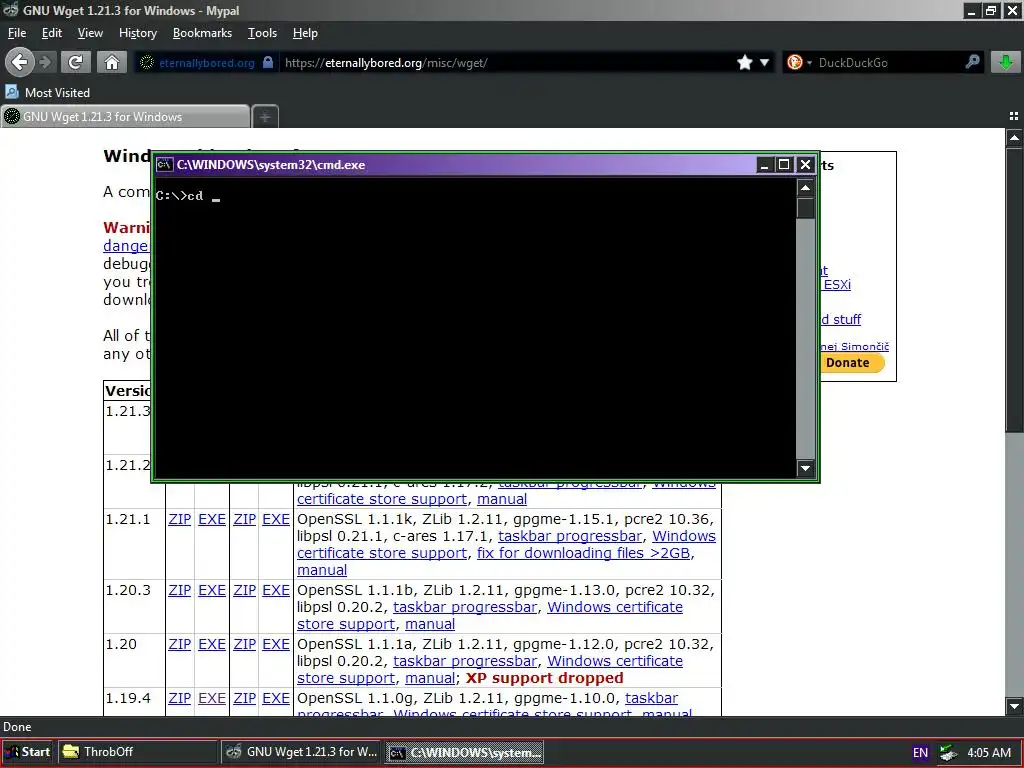Click the cmd scrollbar down arrow
This screenshot has width=1024, height=768.
[x=805, y=468]
